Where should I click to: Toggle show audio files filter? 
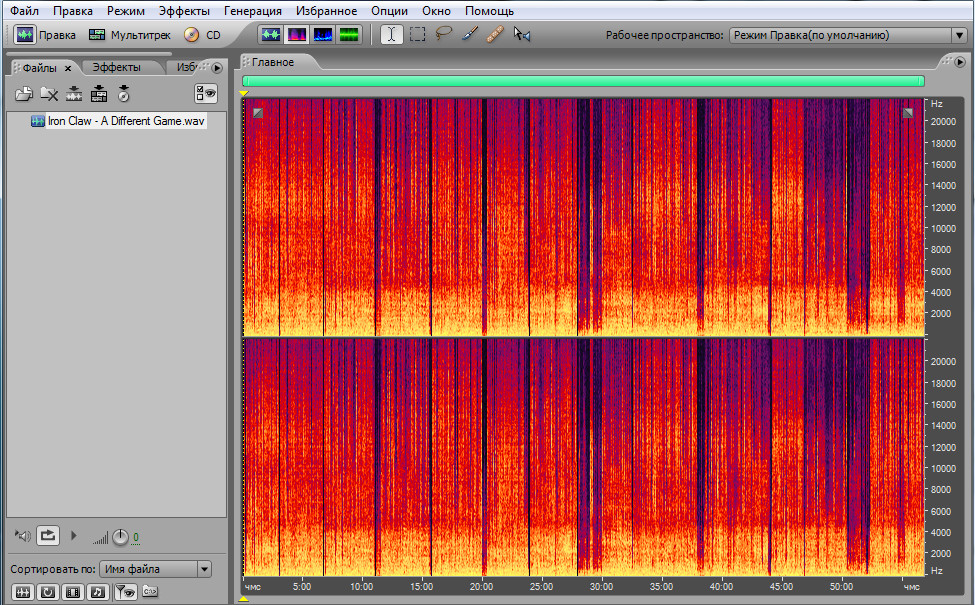[x=22, y=591]
